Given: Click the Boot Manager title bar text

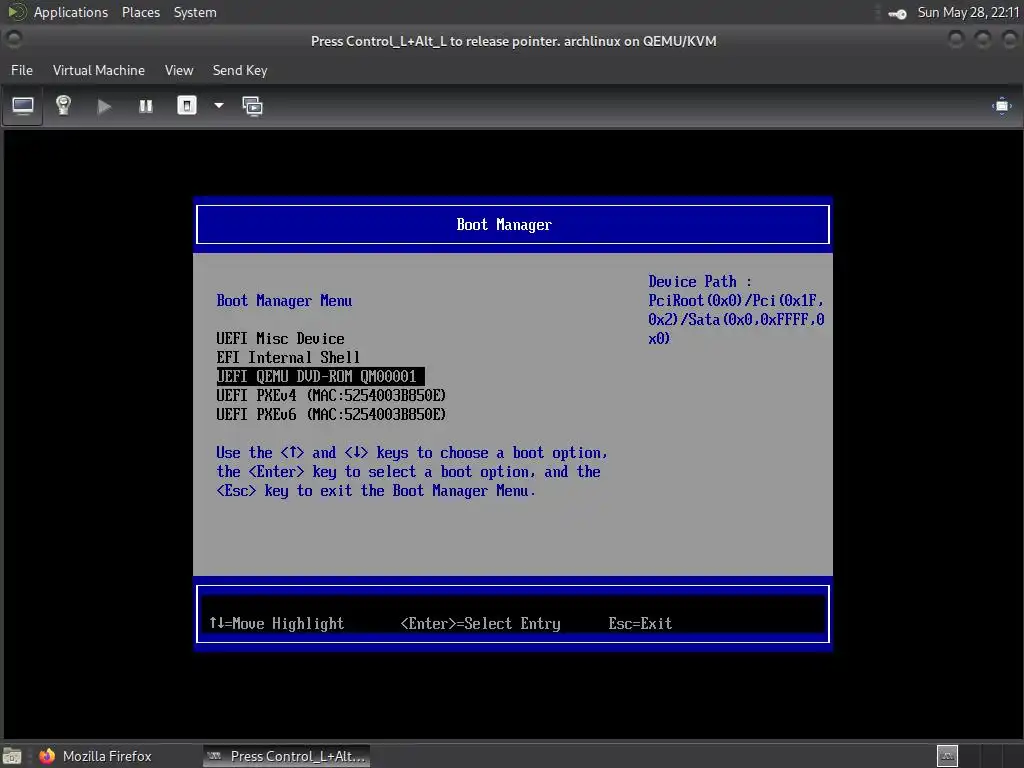Looking at the screenshot, I should (504, 225).
